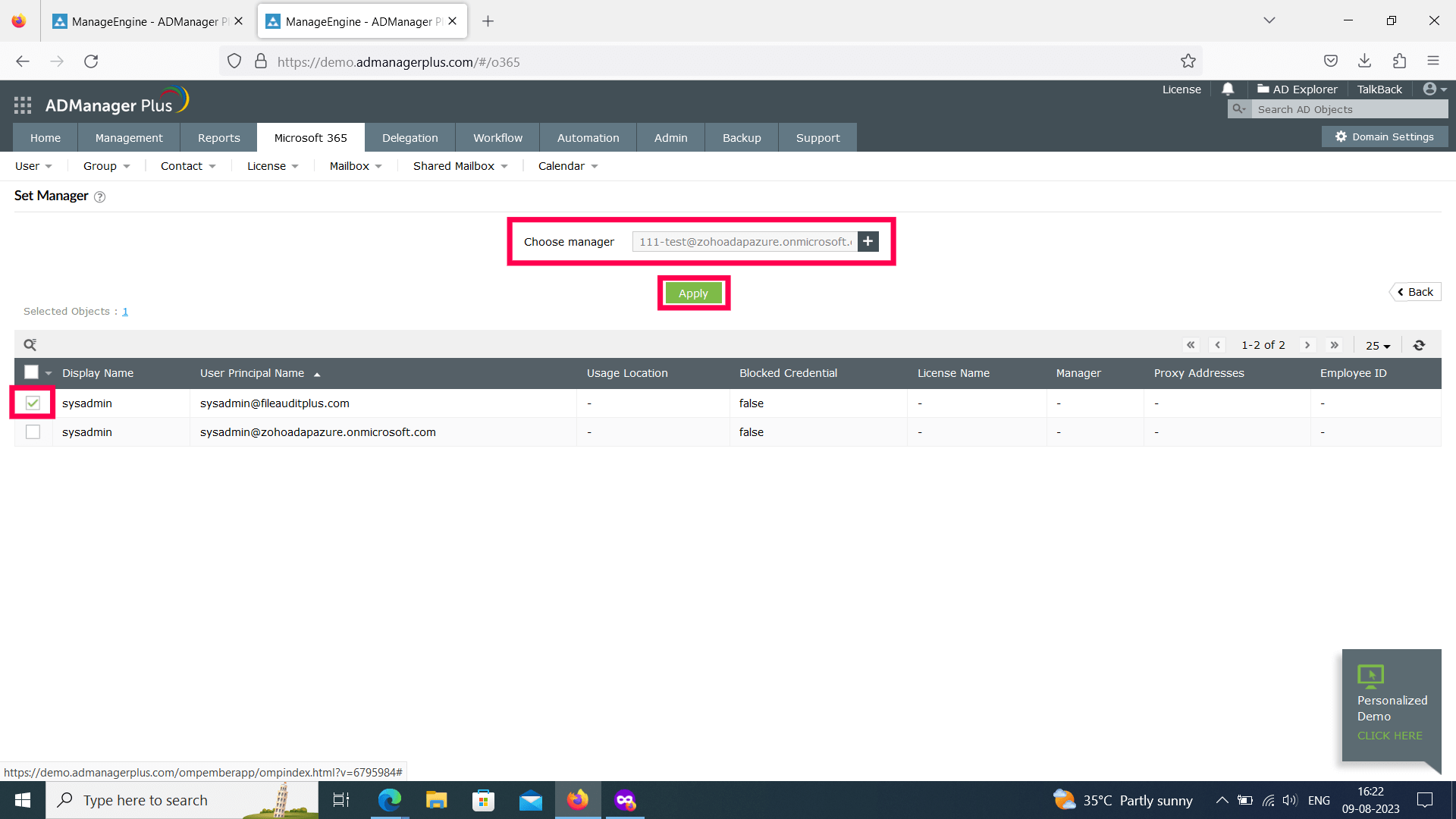Uncheck the sysadmin@fileauditplus.com row checkbox
Screen dimensions: 1456x819
point(33,403)
